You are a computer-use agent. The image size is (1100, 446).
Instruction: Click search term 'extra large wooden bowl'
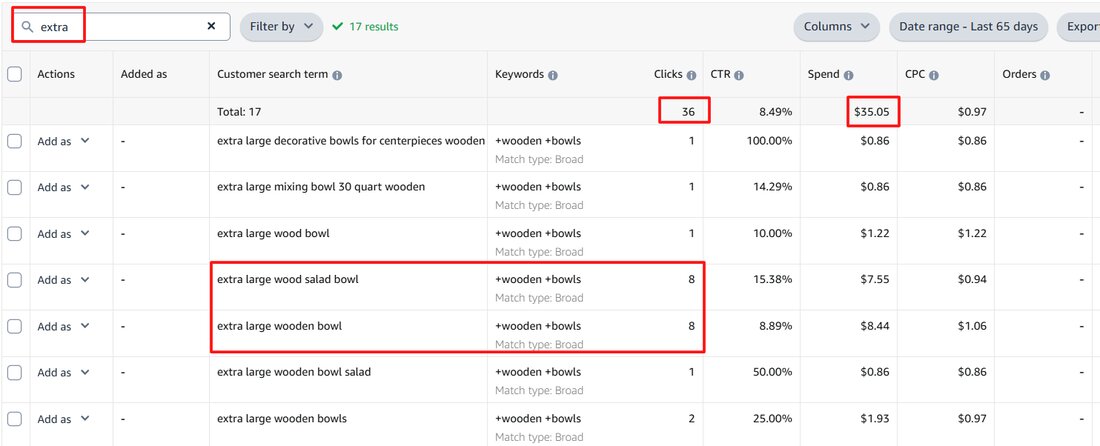[x=279, y=325]
